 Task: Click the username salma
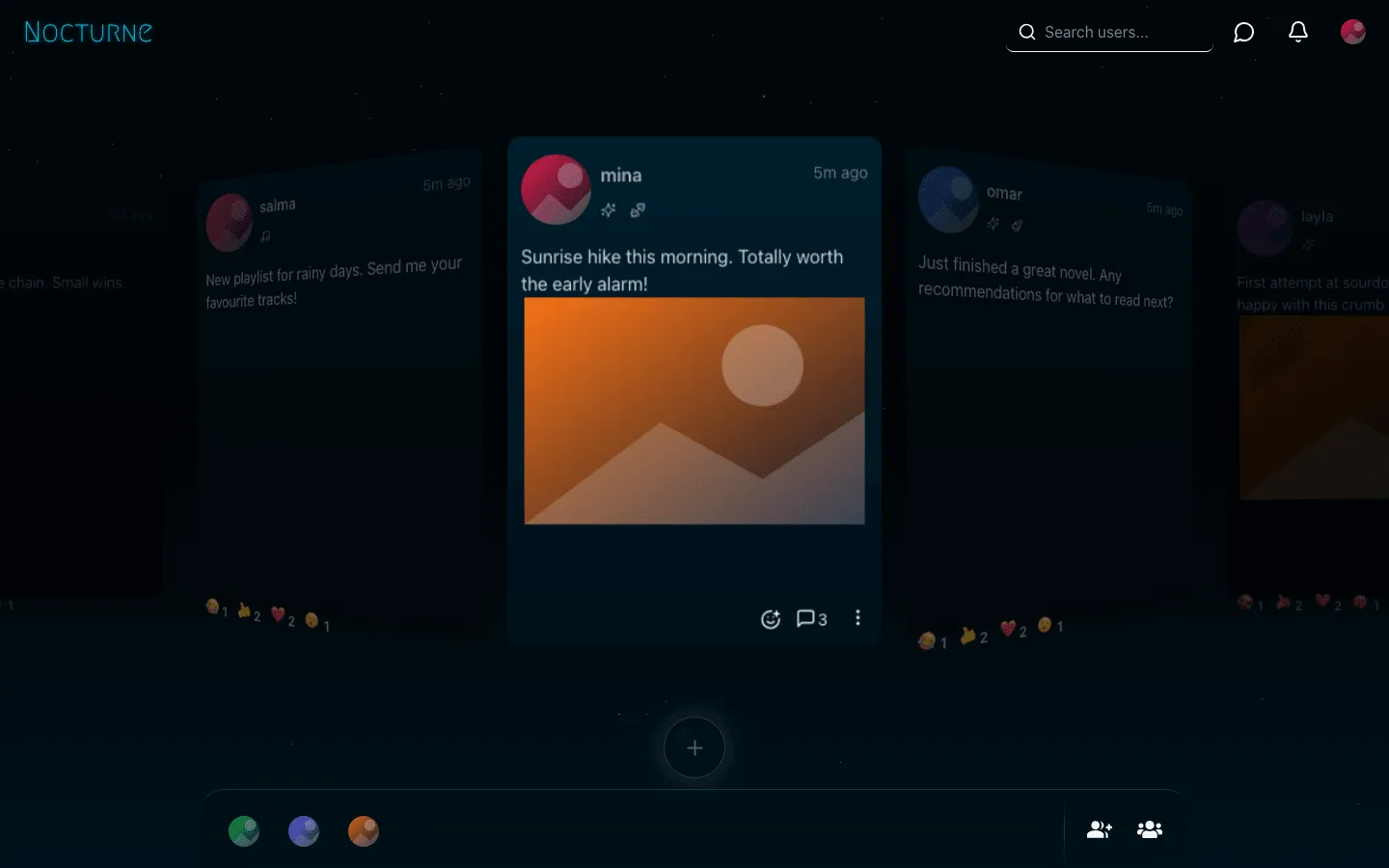point(278,205)
